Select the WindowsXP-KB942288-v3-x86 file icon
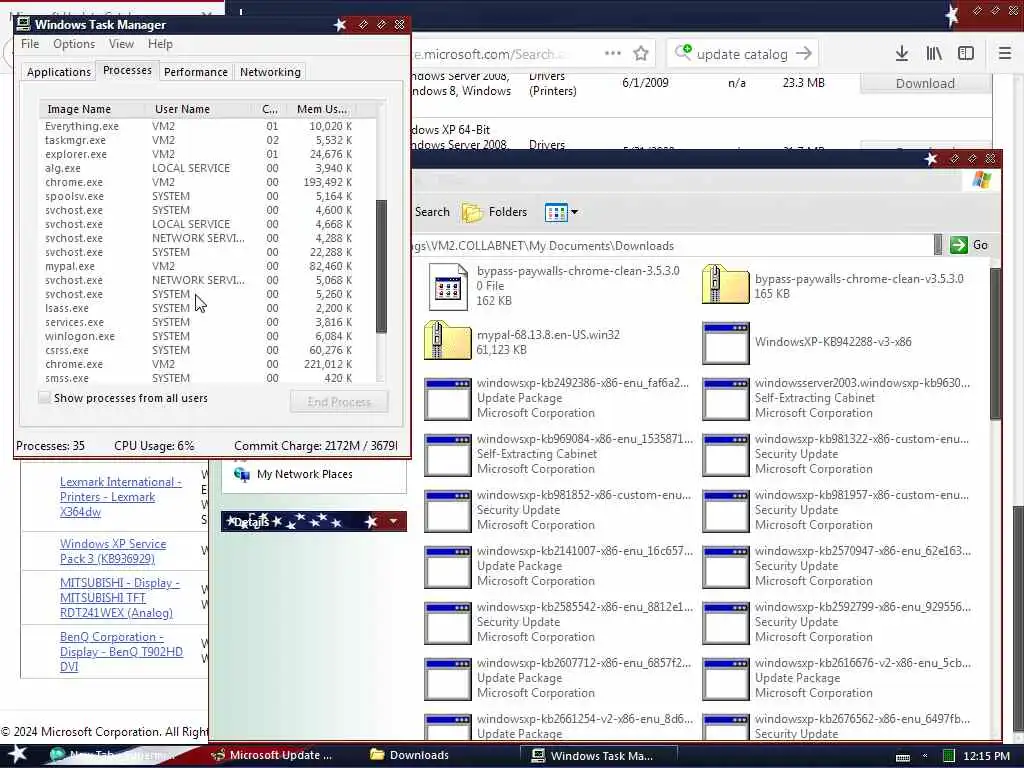1024x768 pixels. [726, 342]
